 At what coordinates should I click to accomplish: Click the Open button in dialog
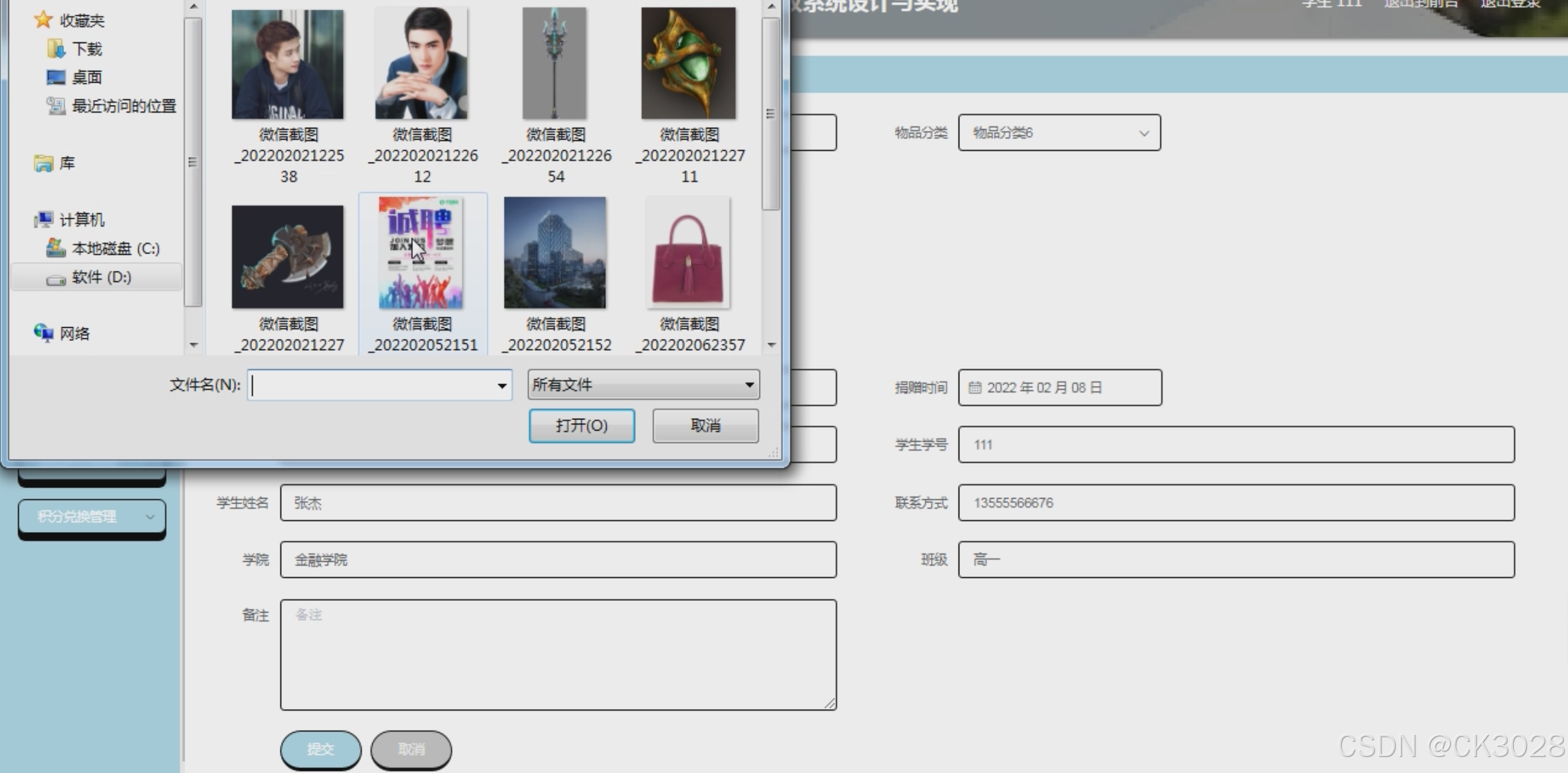(x=581, y=426)
